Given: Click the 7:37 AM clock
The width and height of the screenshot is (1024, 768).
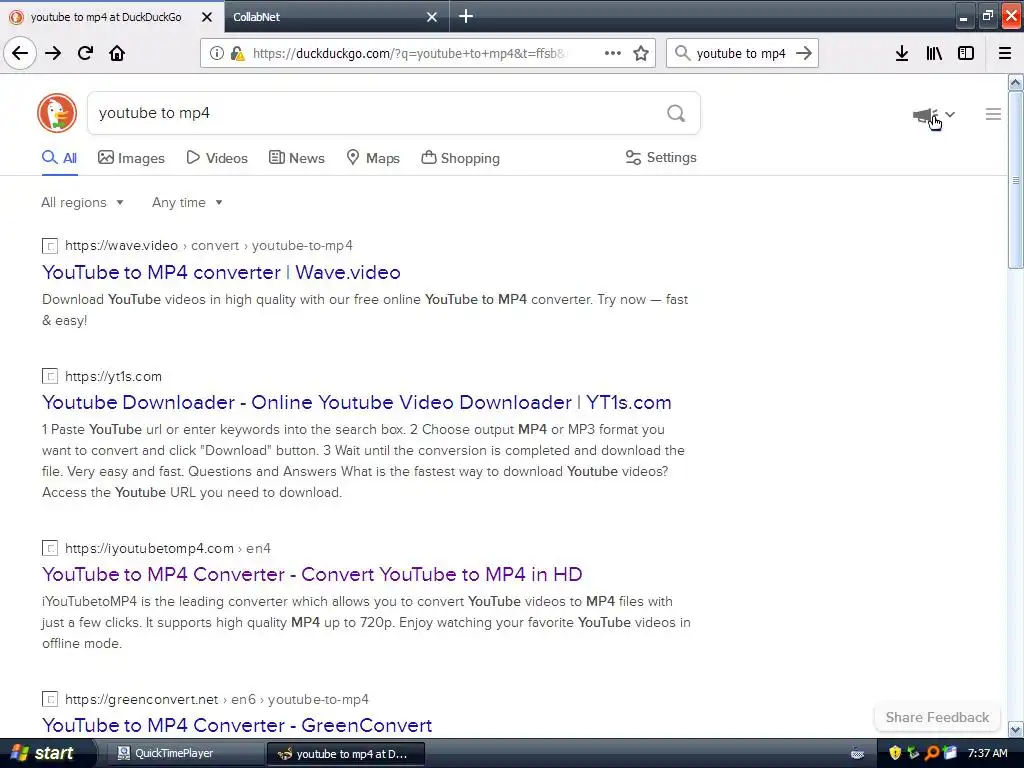Looking at the screenshot, I should click(x=987, y=753).
